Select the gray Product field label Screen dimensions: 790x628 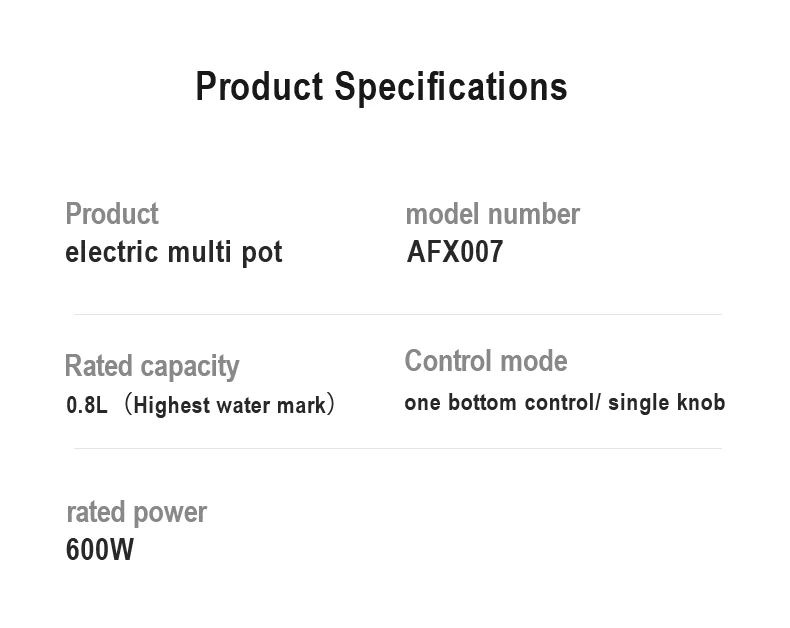point(111,214)
